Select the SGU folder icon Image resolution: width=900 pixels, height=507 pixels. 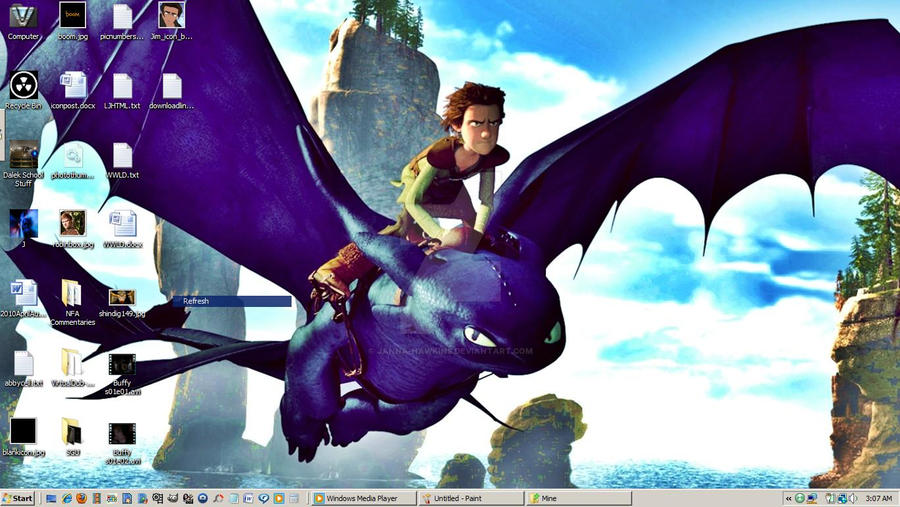click(x=72, y=438)
